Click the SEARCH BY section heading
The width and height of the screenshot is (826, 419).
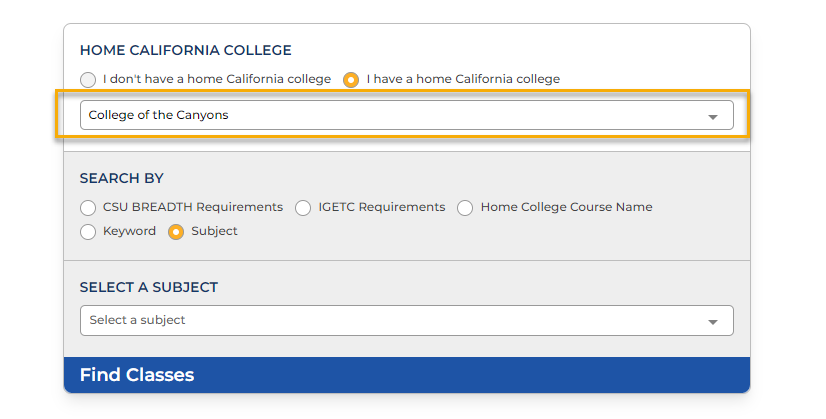122,179
